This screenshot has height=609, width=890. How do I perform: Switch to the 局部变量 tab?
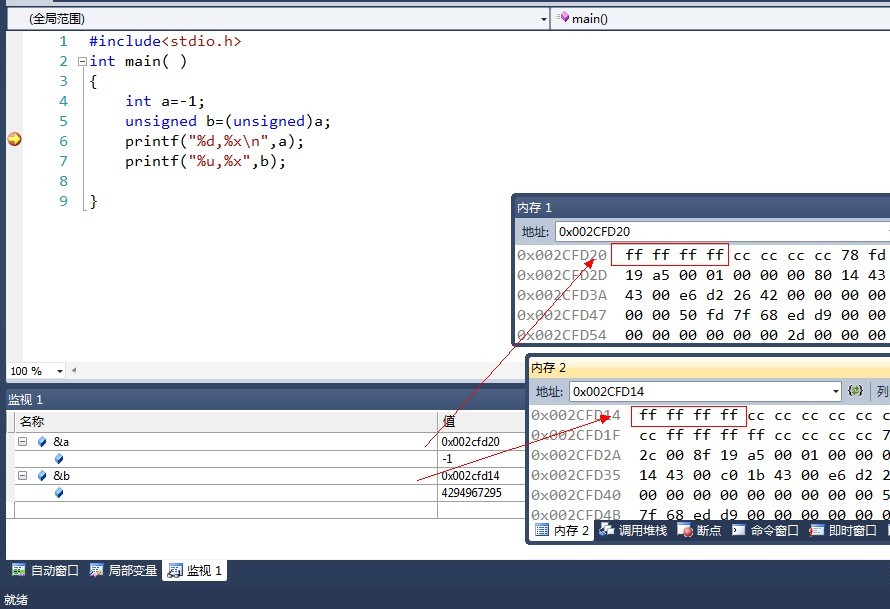123,570
